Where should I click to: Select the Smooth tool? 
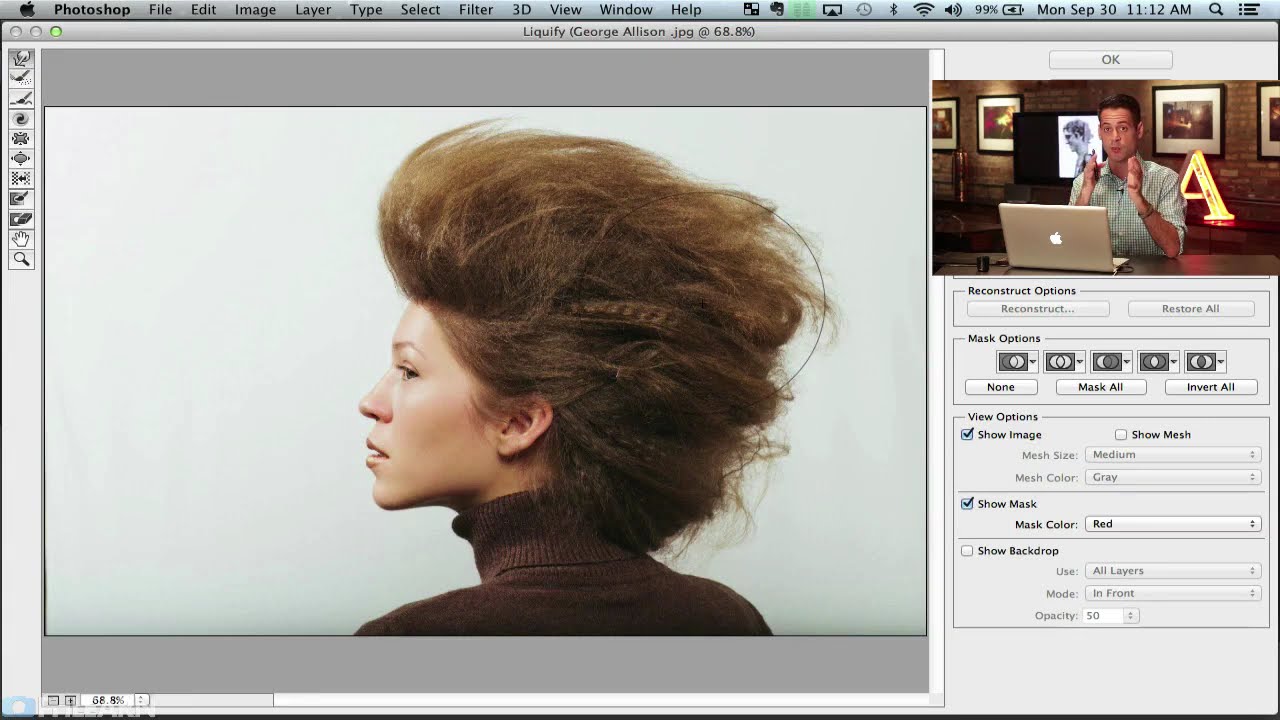click(21, 99)
